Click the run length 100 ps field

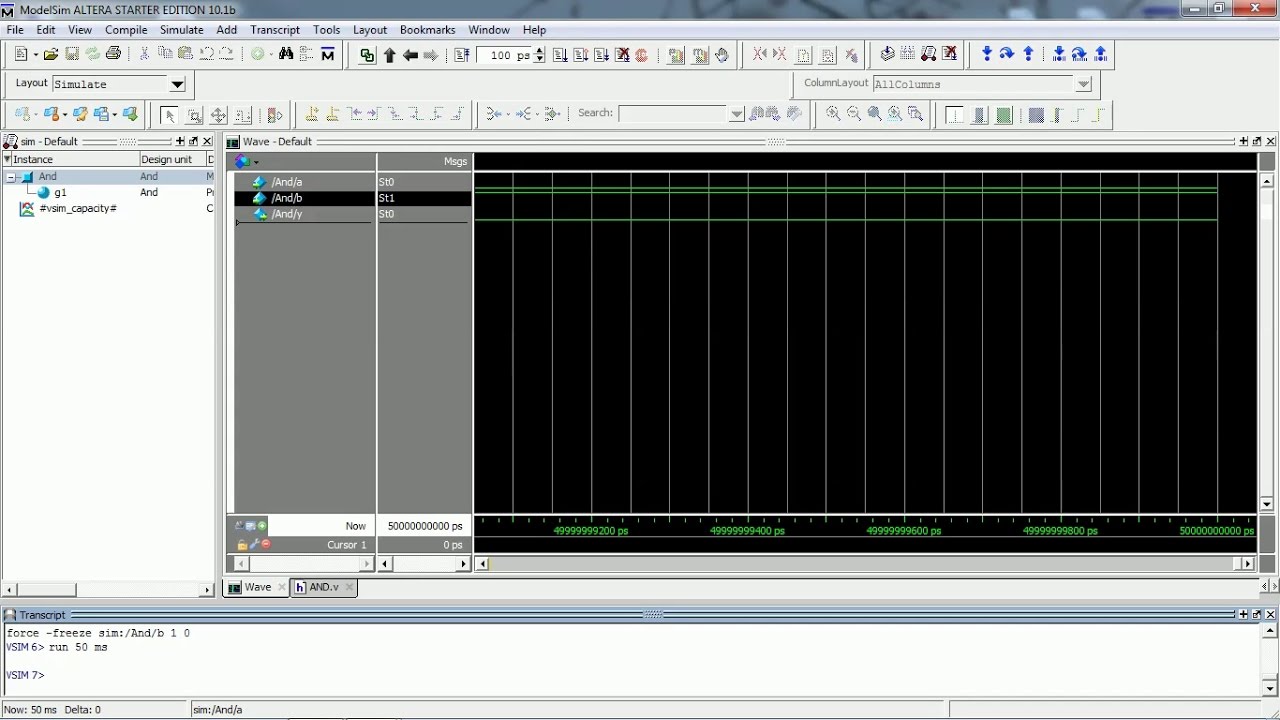point(505,55)
